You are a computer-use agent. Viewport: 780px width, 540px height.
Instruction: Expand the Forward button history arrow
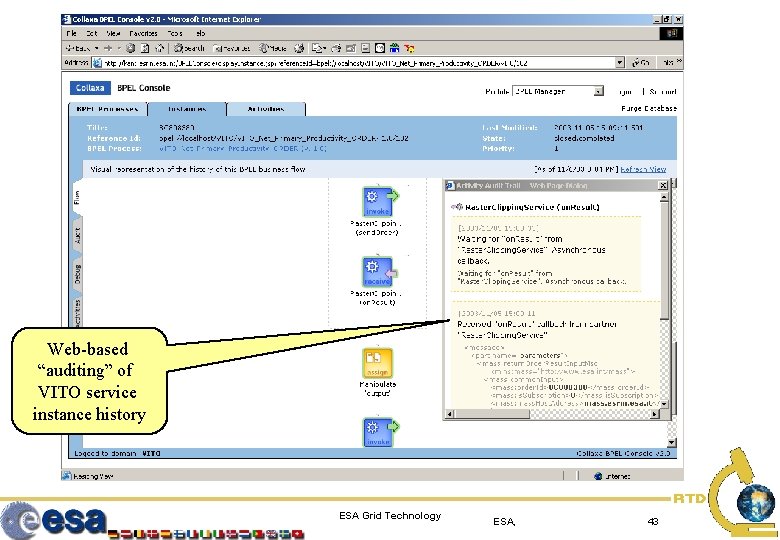click(x=118, y=48)
